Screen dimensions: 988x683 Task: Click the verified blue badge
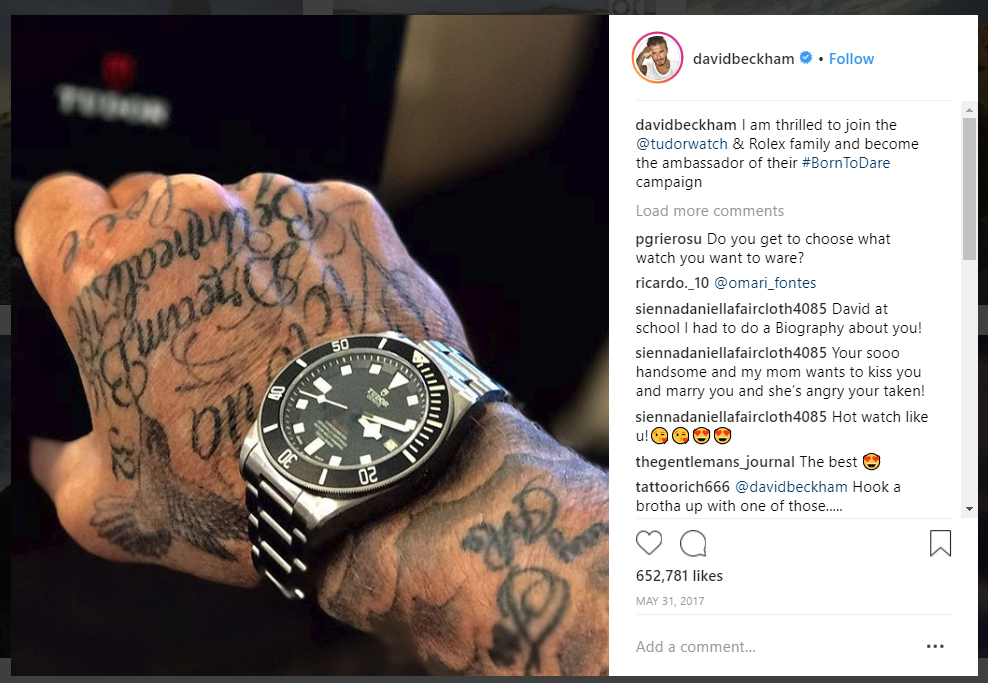[806, 58]
